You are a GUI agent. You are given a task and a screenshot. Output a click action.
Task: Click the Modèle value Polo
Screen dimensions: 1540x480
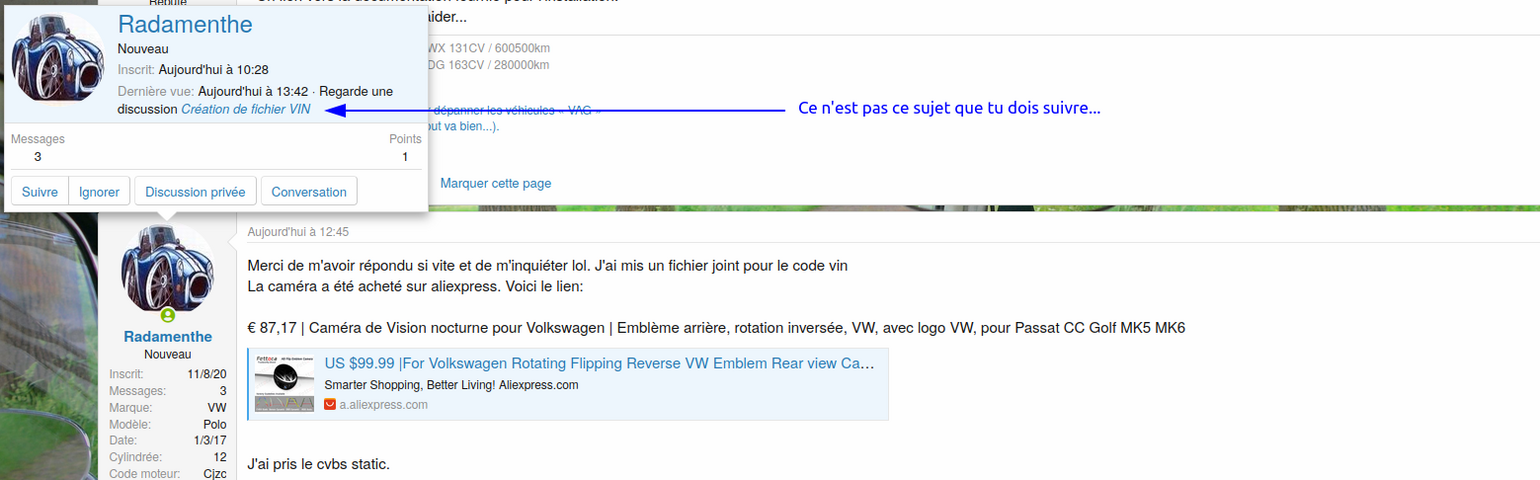pos(215,425)
